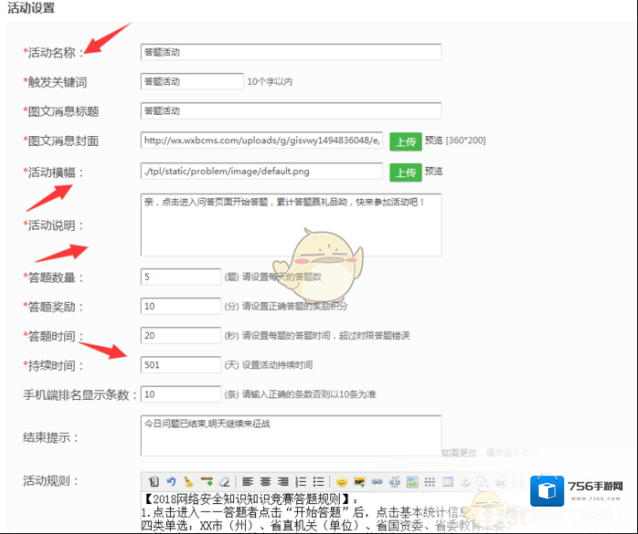This screenshot has width=638, height=534.
Task: Click the print icon in the toolbar
Action: point(500,482)
